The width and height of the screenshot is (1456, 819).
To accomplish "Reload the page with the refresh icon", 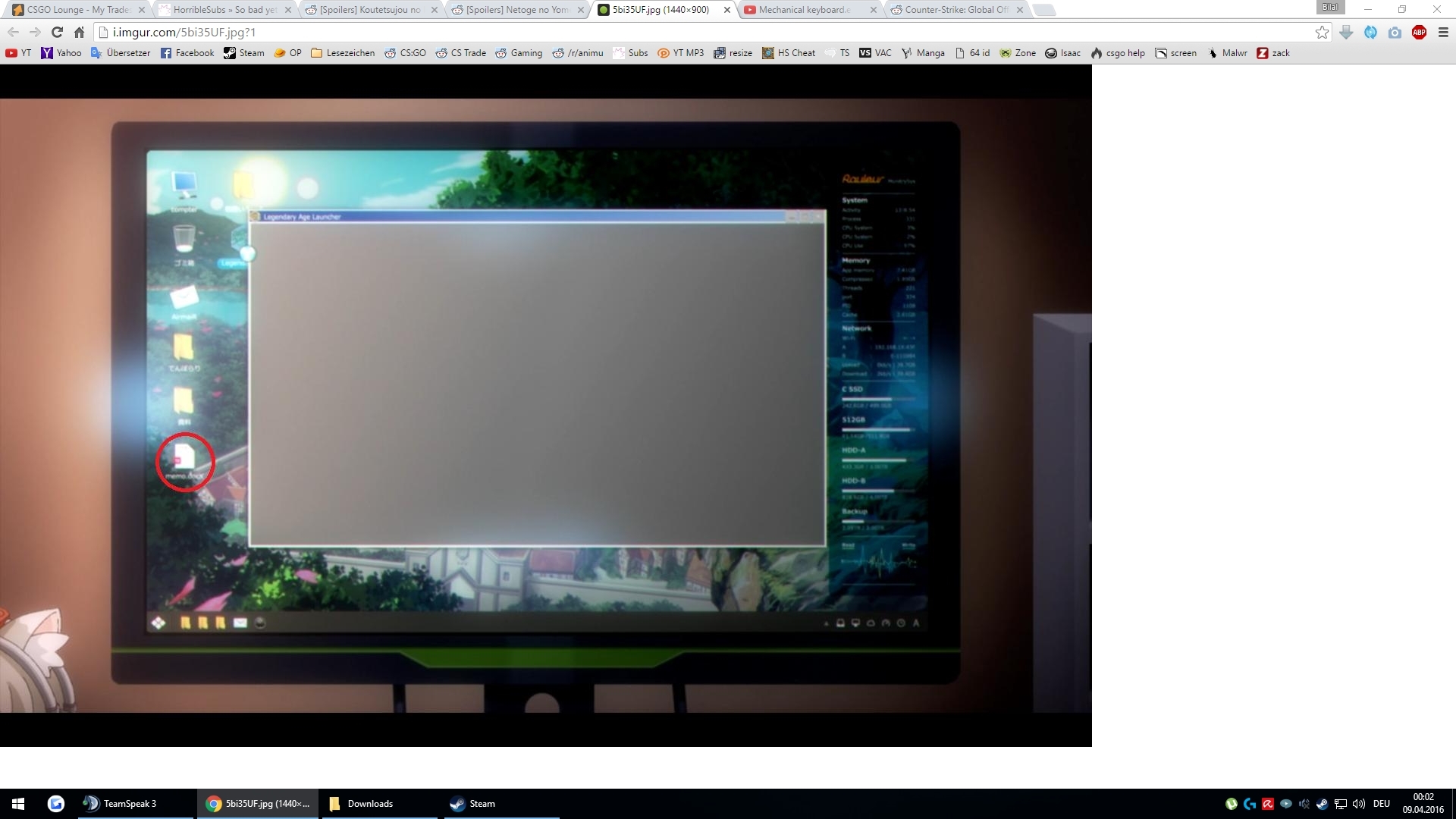I will [57, 32].
